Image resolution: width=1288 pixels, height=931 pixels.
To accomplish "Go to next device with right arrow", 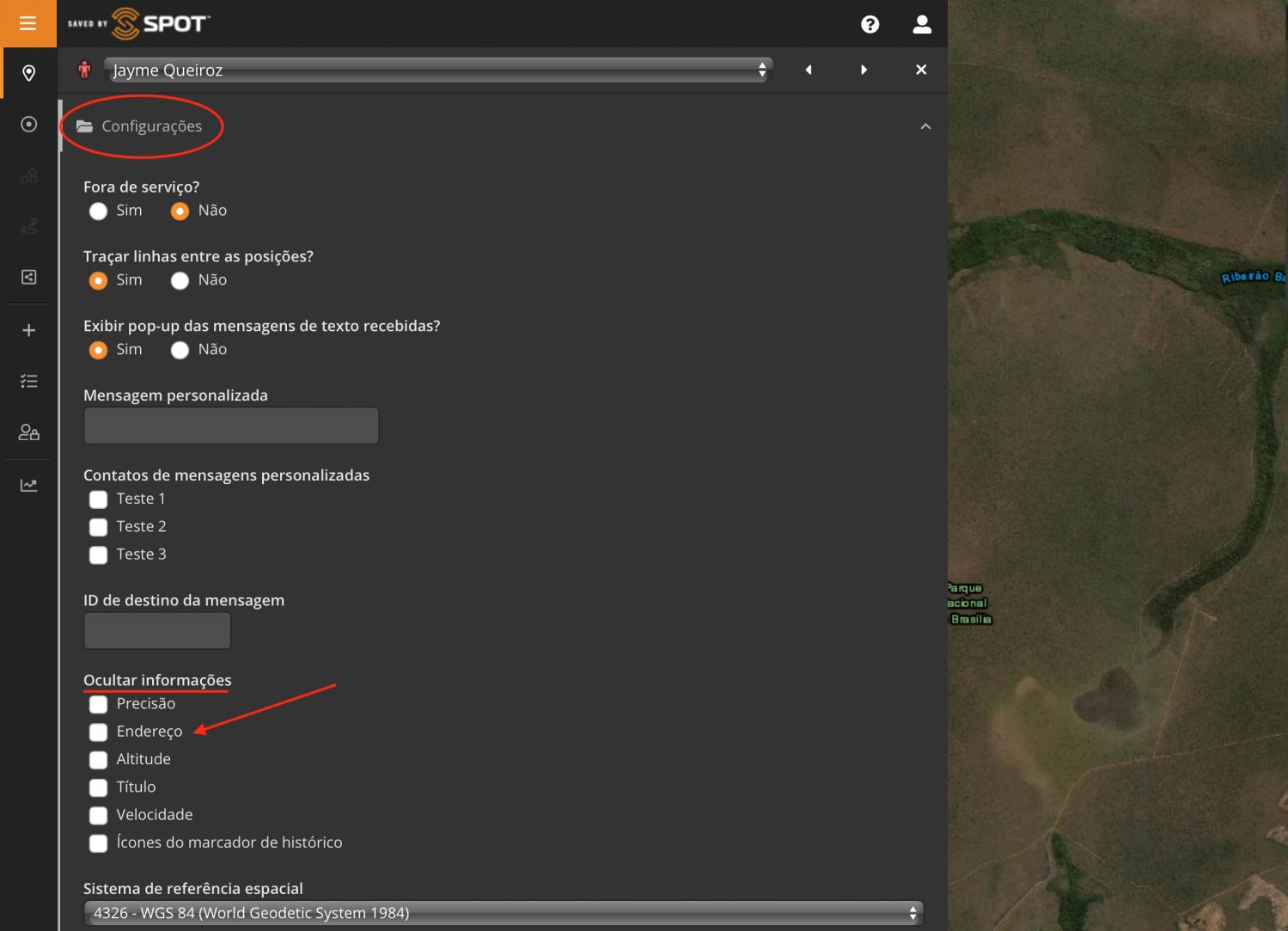I will (x=864, y=70).
